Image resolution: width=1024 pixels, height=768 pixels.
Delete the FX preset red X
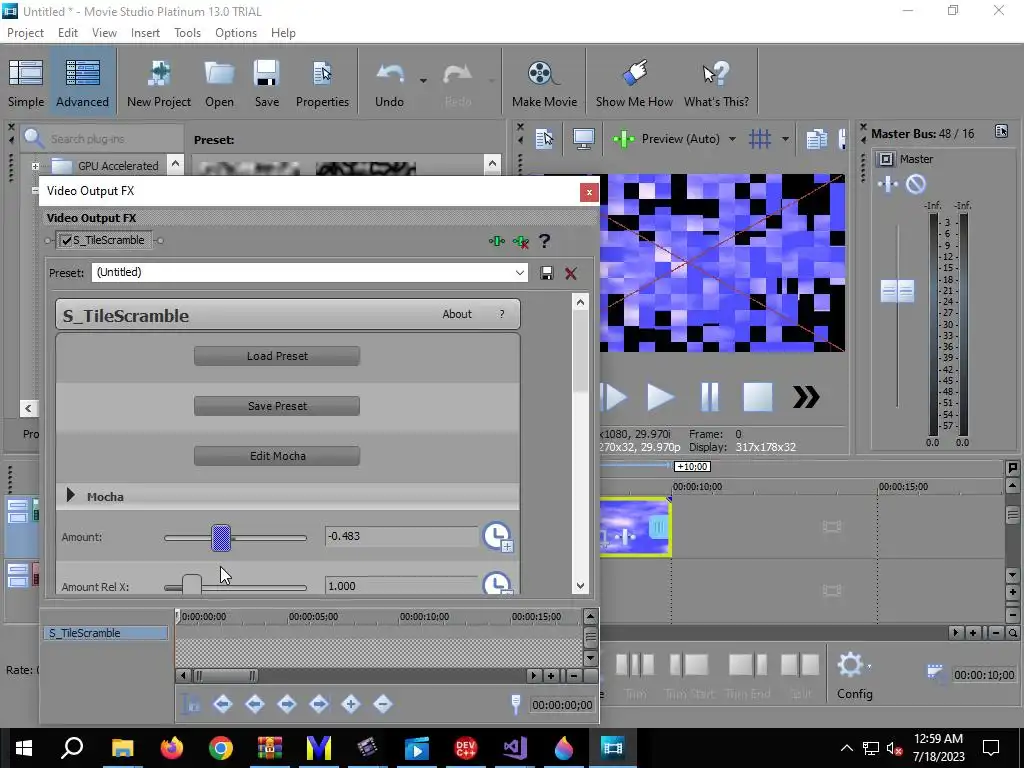571,273
